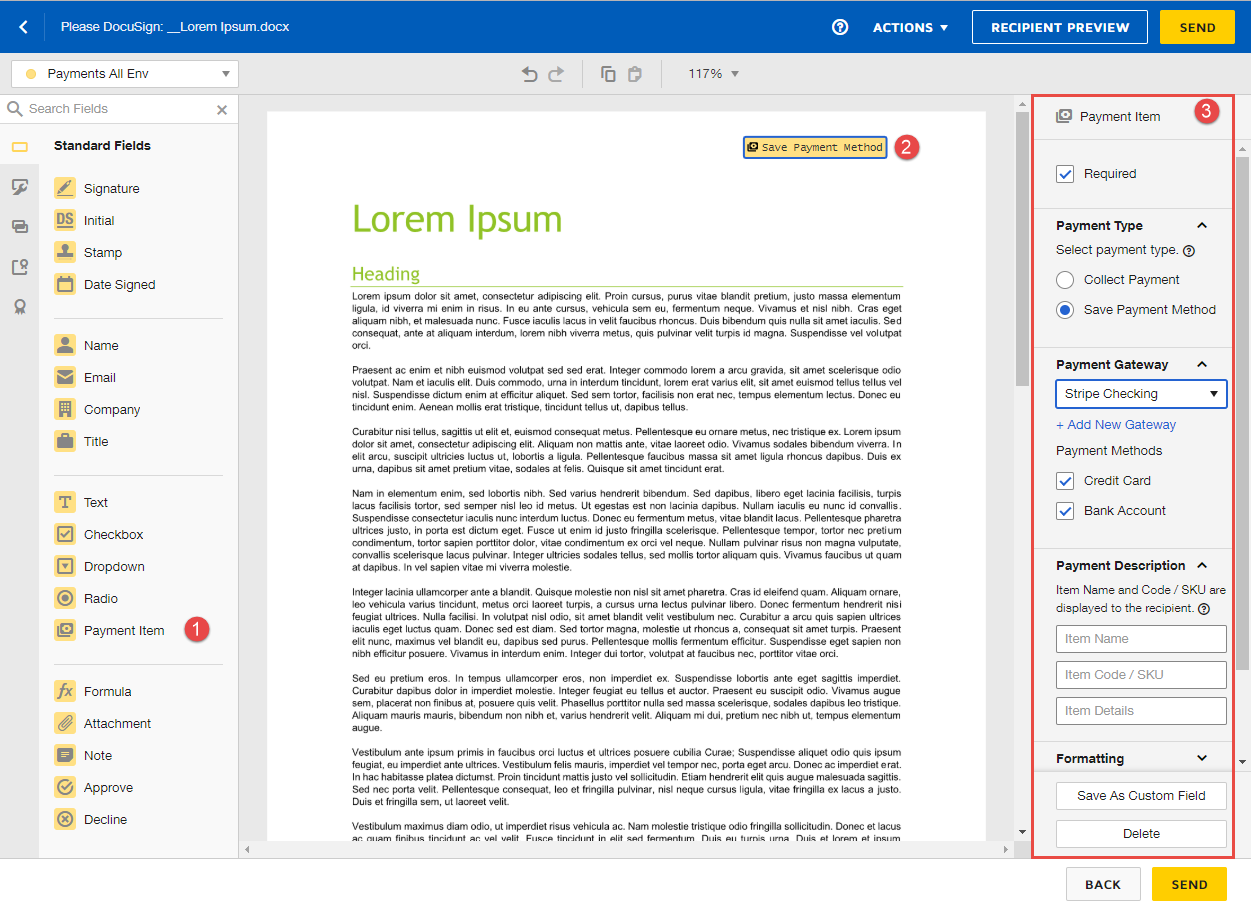Click the Recipient Preview button
1251x904 pixels.
click(x=1060, y=27)
